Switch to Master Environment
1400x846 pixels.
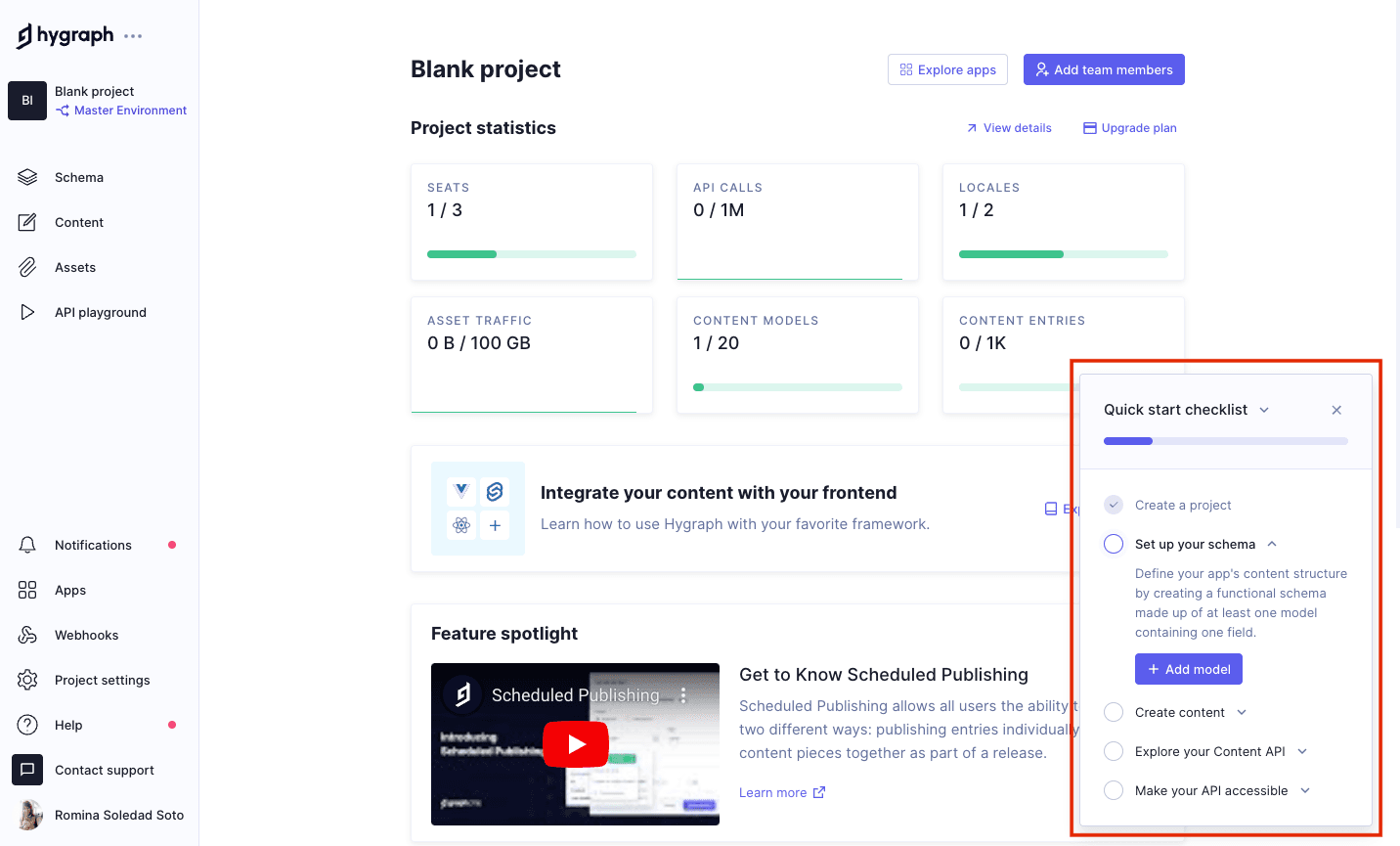pyautogui.click(x=128, y=110)
